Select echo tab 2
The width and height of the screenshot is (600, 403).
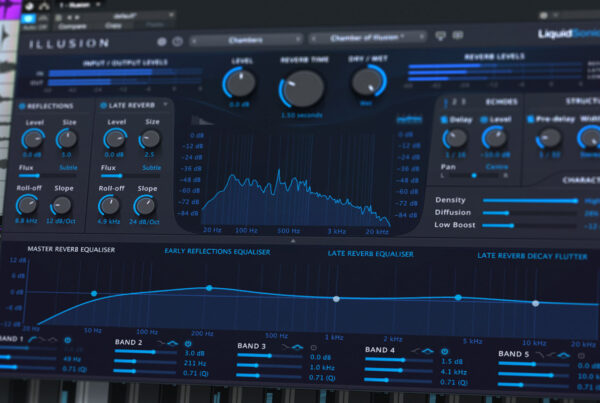pos(455,102)
